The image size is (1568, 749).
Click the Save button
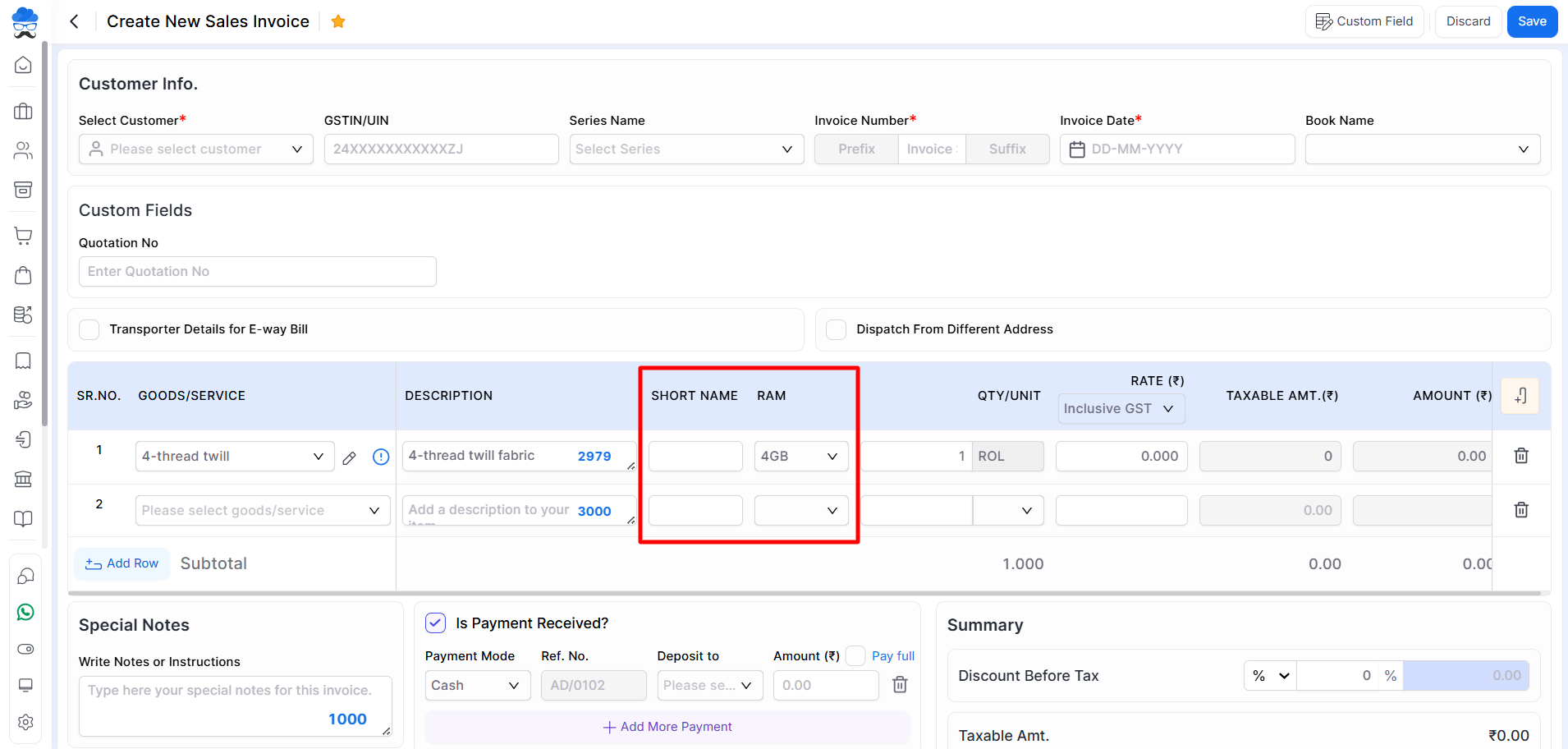coord(1532,21)
